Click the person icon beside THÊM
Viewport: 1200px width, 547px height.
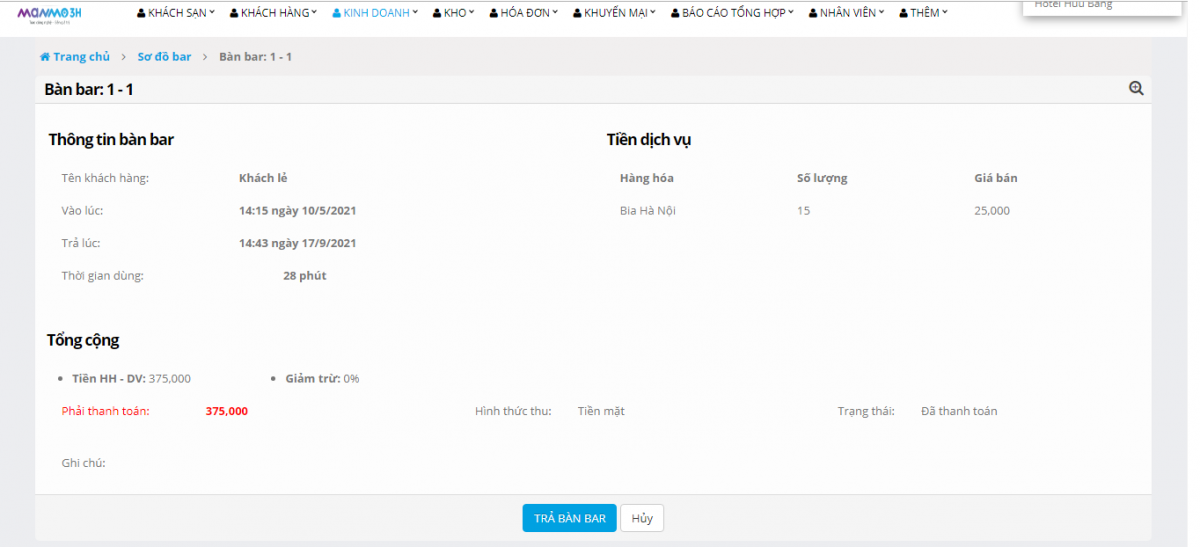pos(903,14)
